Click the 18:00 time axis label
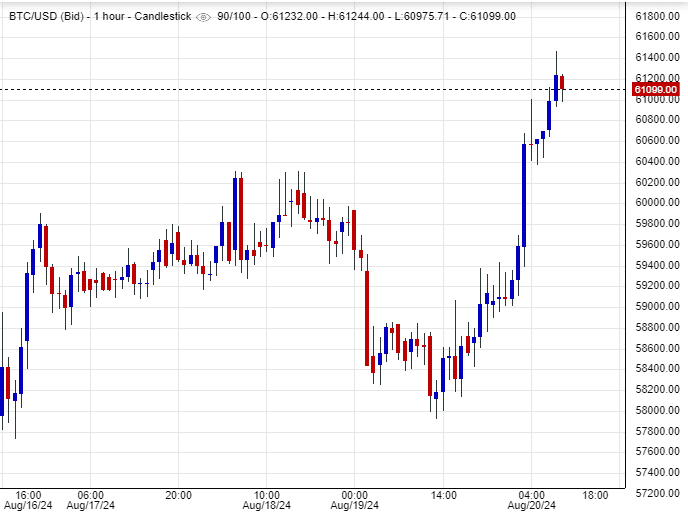Image resolution: width=688 pixels, height=512 pixels. tap(595, 495)
